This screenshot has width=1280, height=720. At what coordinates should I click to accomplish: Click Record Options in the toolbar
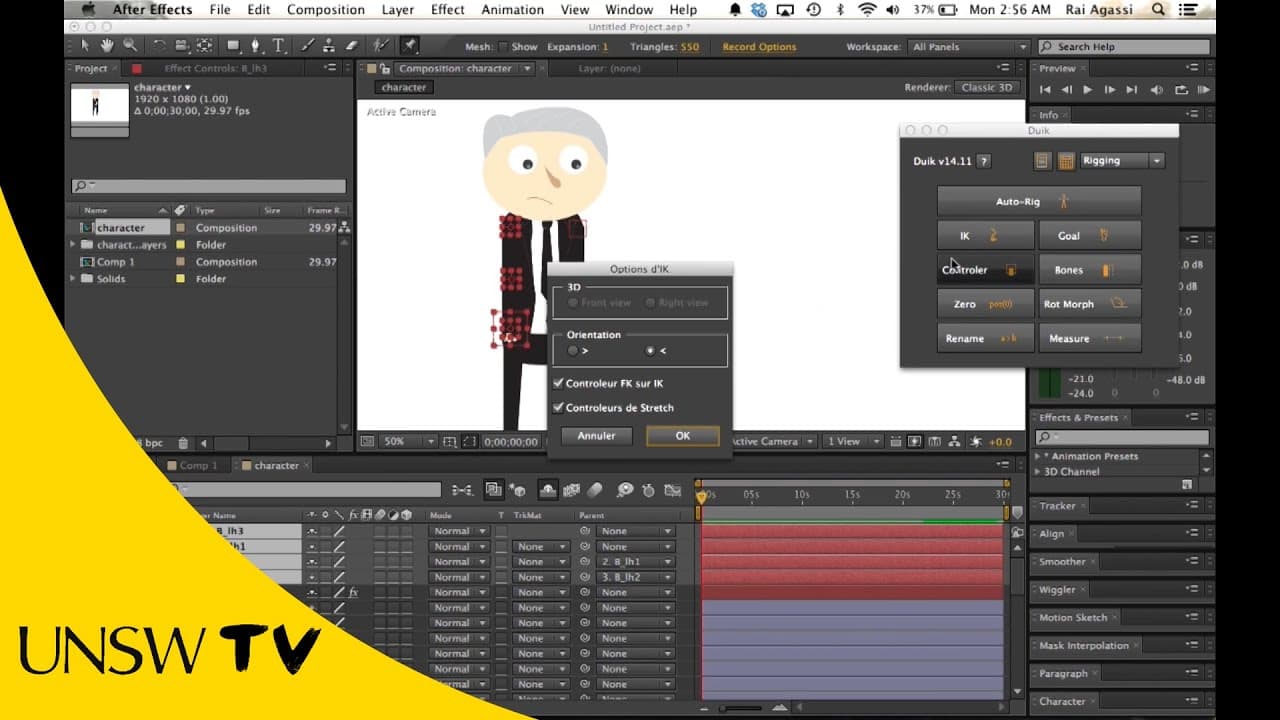click(759, 47)
